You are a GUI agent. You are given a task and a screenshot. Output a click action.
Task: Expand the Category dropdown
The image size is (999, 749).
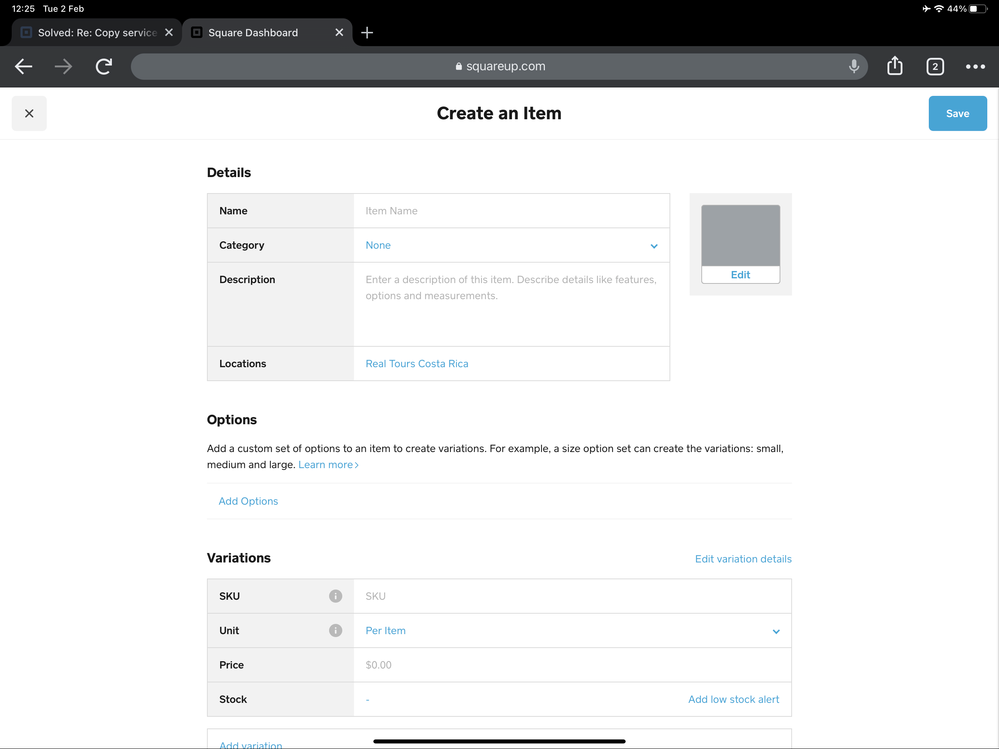click(511, 246)
